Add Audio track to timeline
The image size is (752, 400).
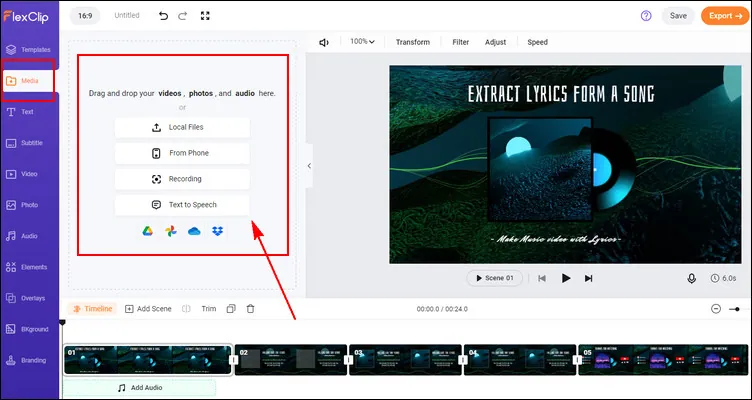pyautogui.click(x=140, y=388)
